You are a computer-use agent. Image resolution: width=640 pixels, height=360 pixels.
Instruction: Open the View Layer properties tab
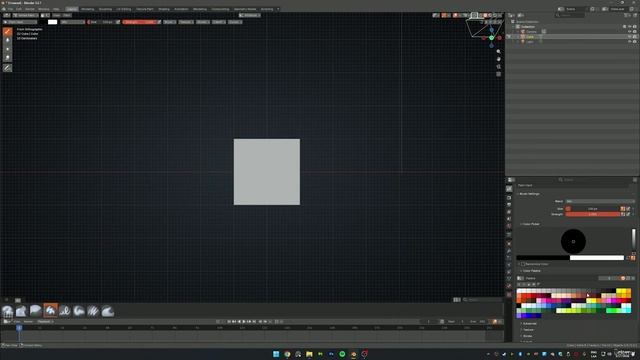pos(509,212)
